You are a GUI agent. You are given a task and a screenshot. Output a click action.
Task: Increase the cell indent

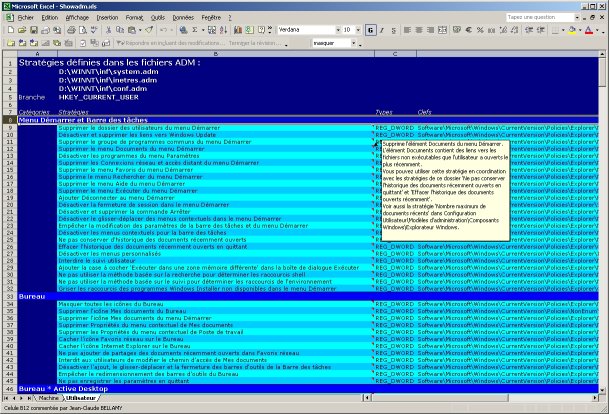coord(540,30)
